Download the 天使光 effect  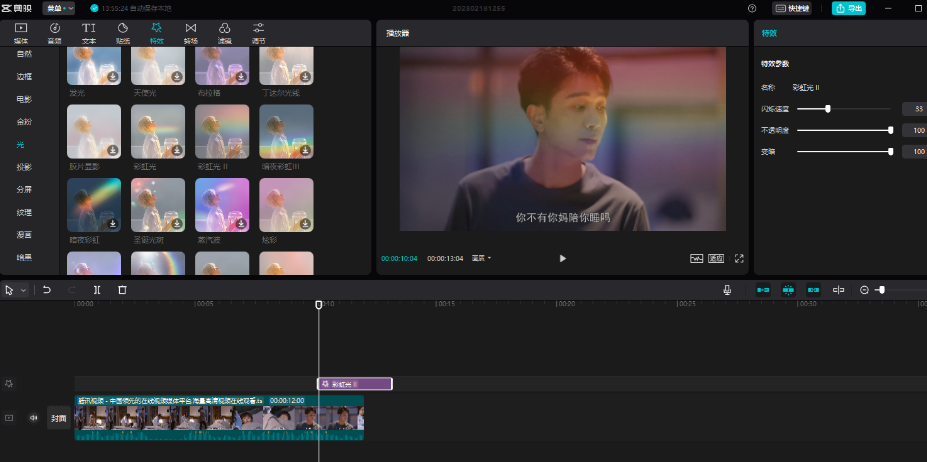click(177, 77)
